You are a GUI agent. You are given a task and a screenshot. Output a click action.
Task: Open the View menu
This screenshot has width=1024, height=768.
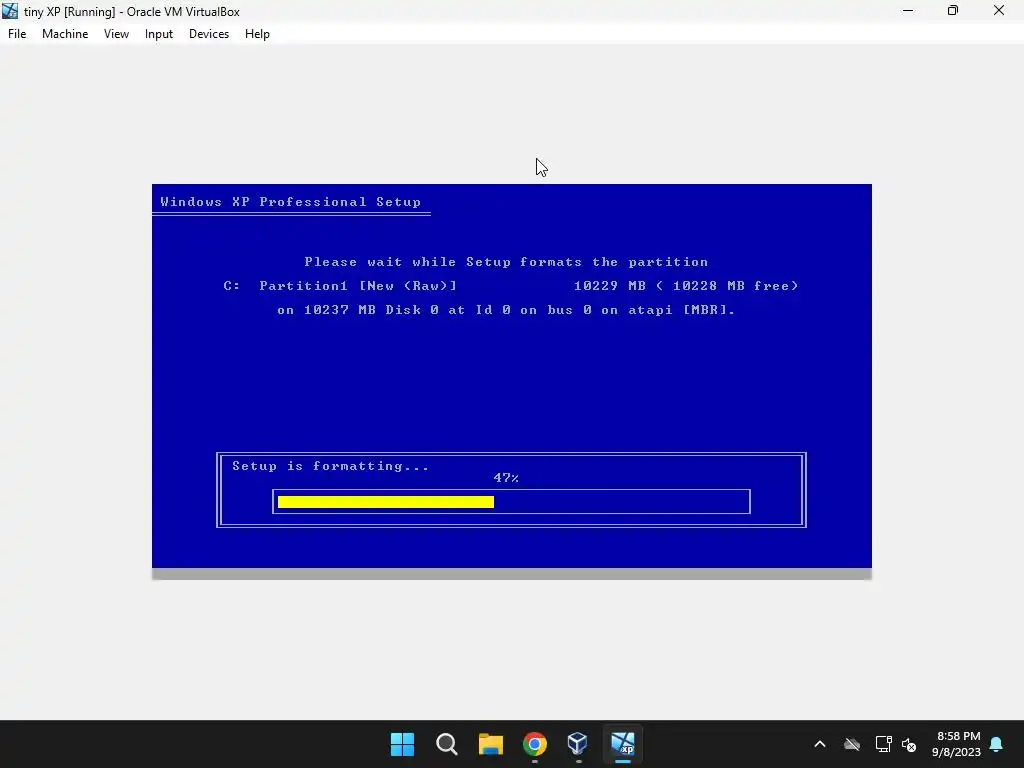pos(116,34)
